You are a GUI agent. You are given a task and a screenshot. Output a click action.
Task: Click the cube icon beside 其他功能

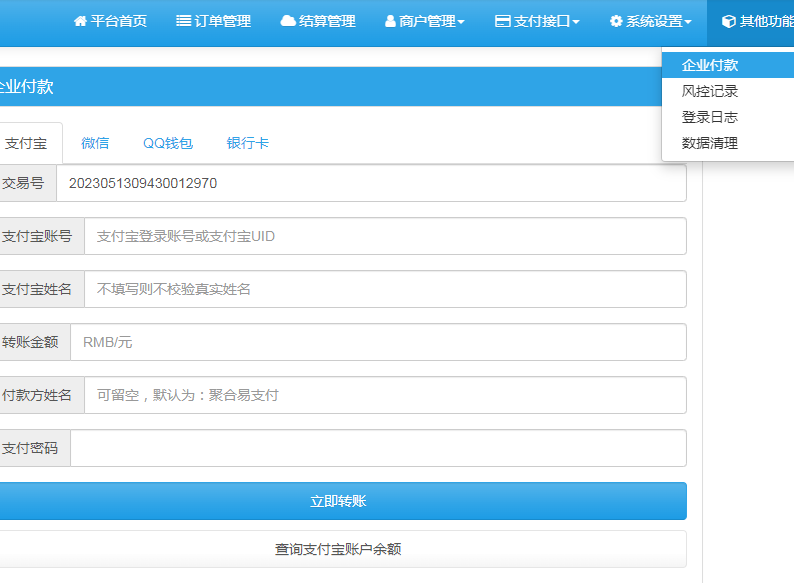(x=729, y=21)
